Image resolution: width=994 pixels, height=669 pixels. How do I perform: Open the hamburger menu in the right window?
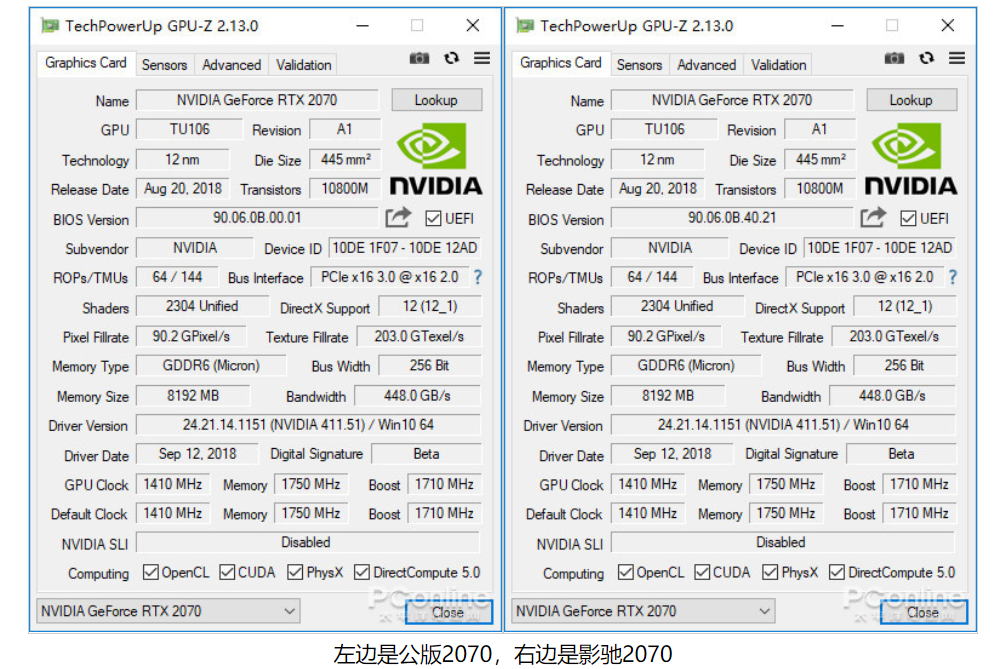pos(956,58)
